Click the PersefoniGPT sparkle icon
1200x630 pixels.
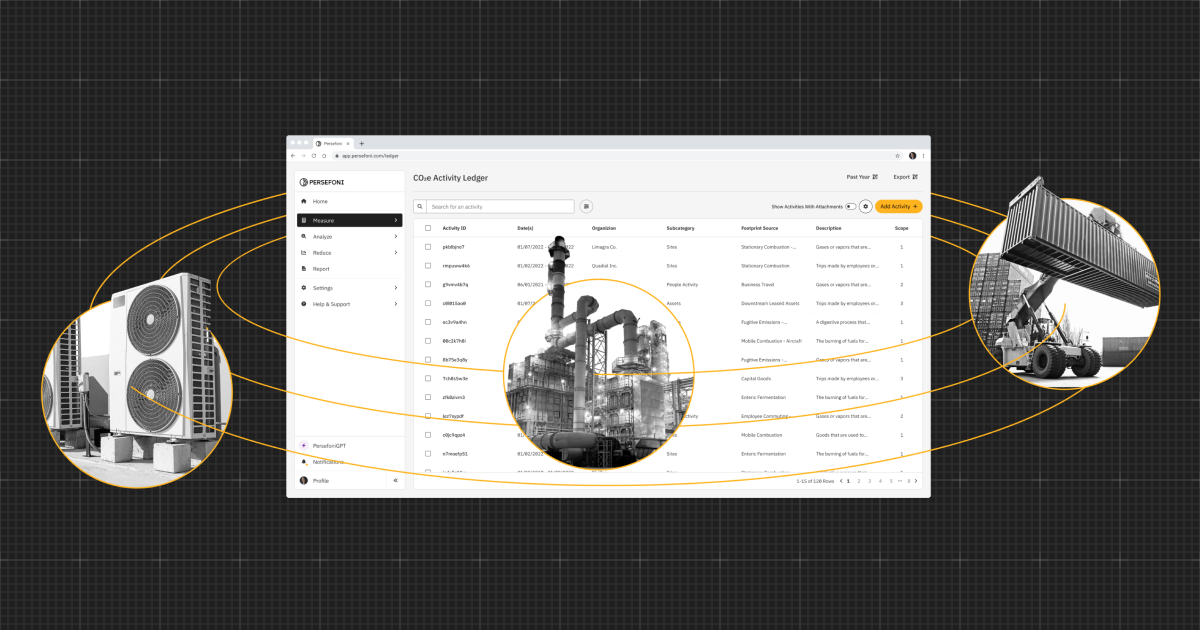[x=303, y=445]
